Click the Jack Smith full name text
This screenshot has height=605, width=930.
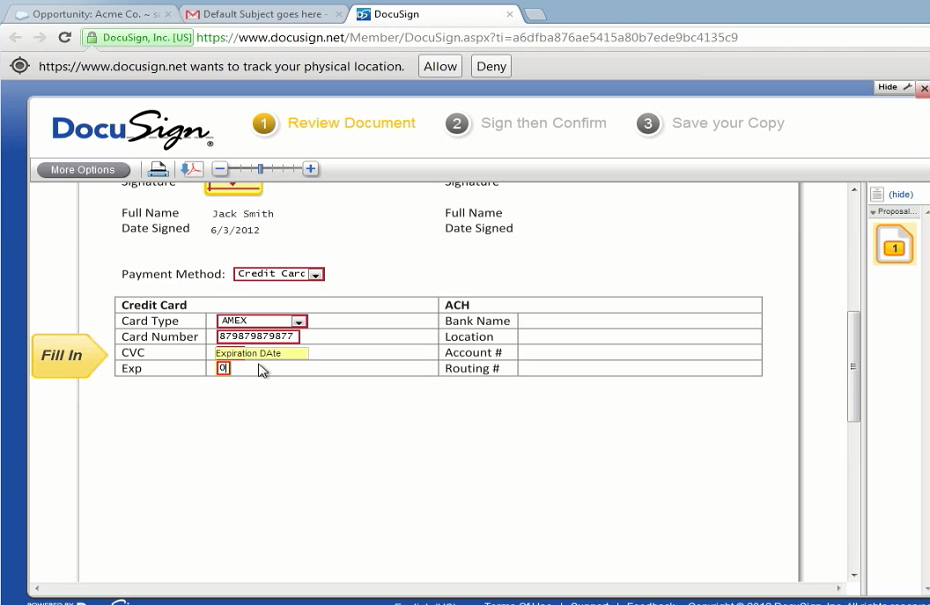[243, 214]
